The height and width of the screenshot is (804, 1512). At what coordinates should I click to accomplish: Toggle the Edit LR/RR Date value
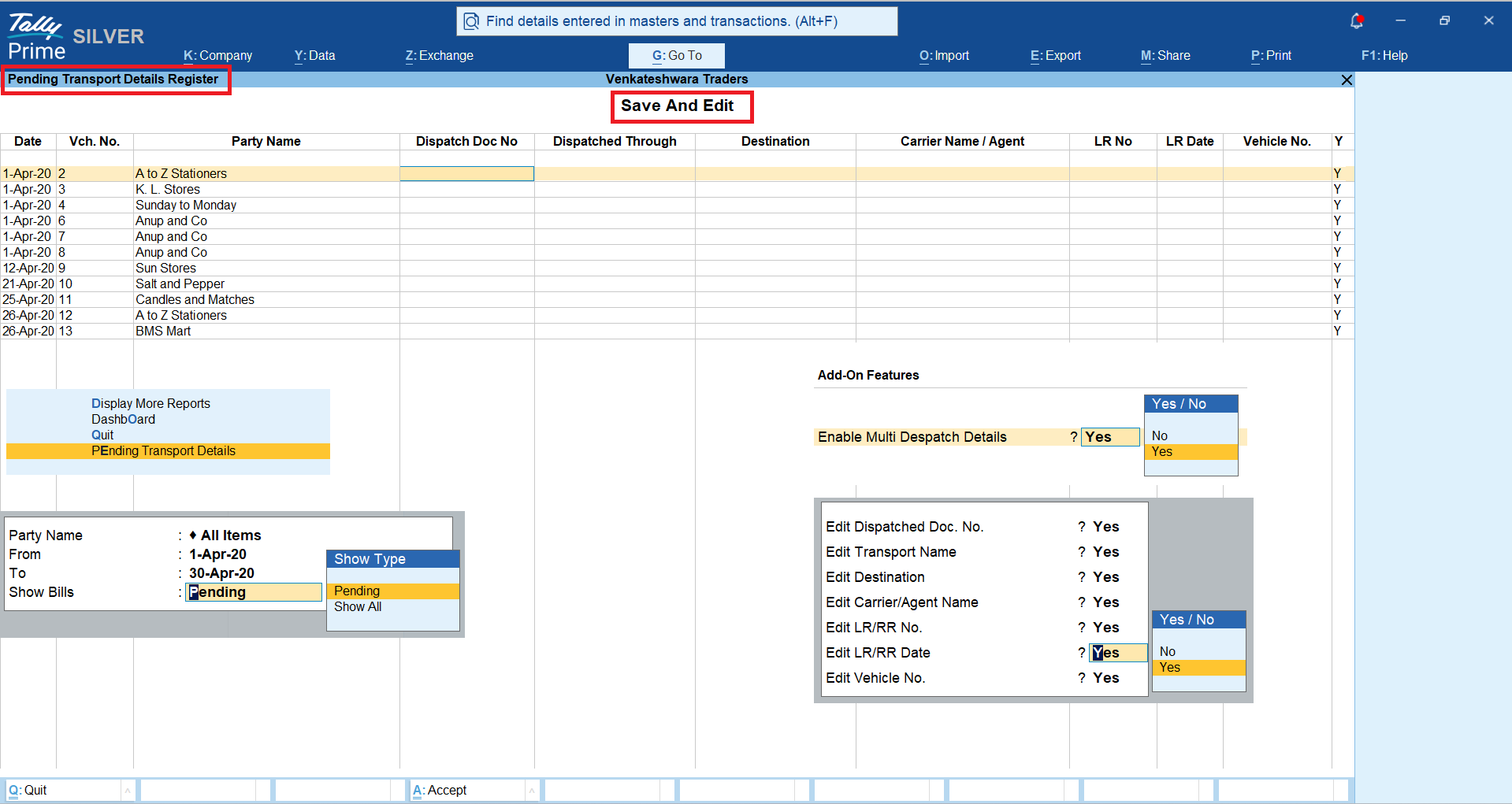(1118, 653)
